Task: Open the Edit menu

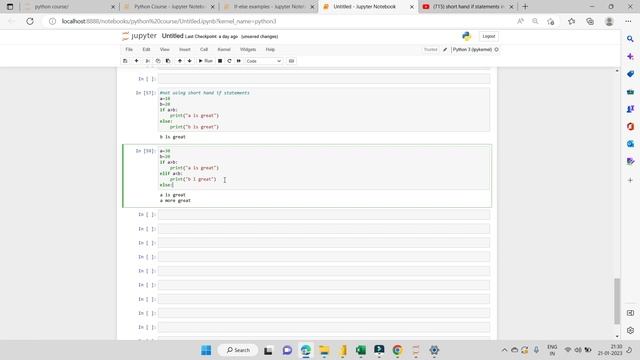Action: tap(146, 49)
